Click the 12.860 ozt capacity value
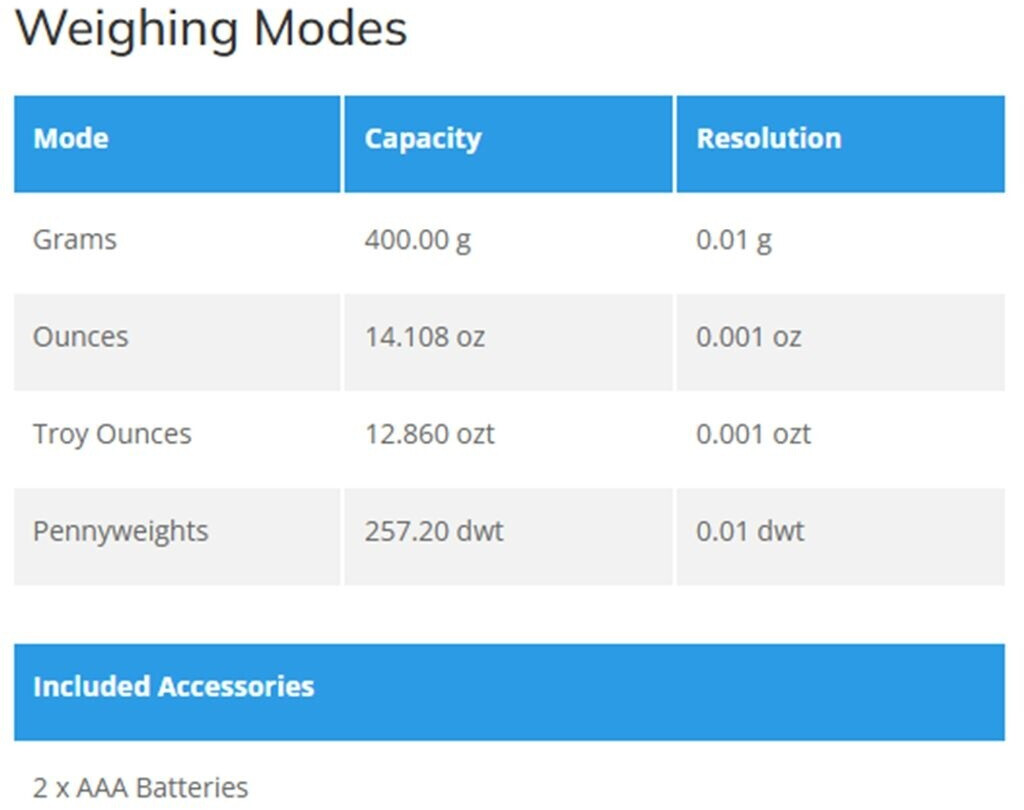This screenshot has height=810, width=1024. point(429,434)
